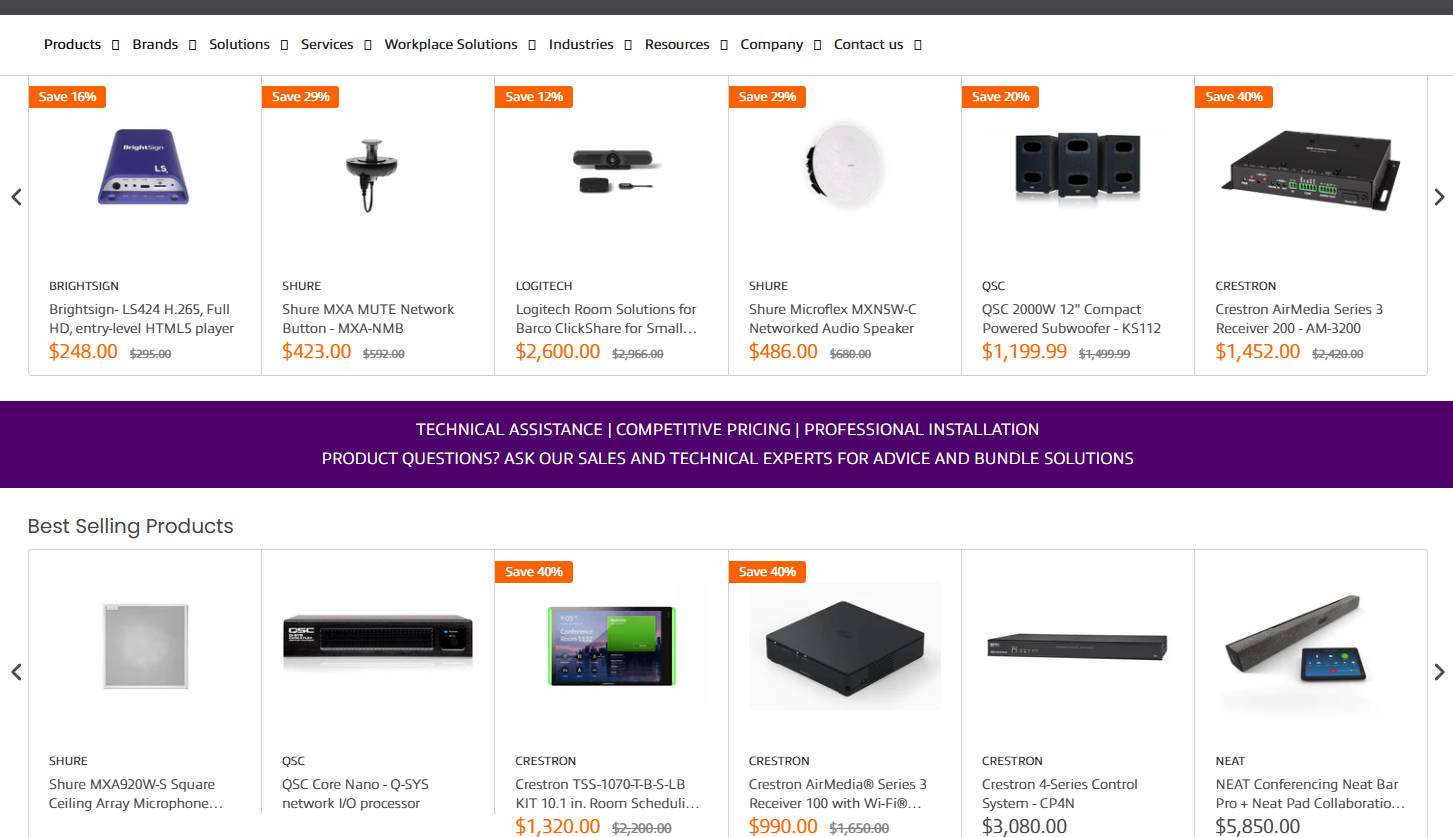Open the Resources menu
The height and width of the screenshot is (837, 1453).
coord(677,45)
